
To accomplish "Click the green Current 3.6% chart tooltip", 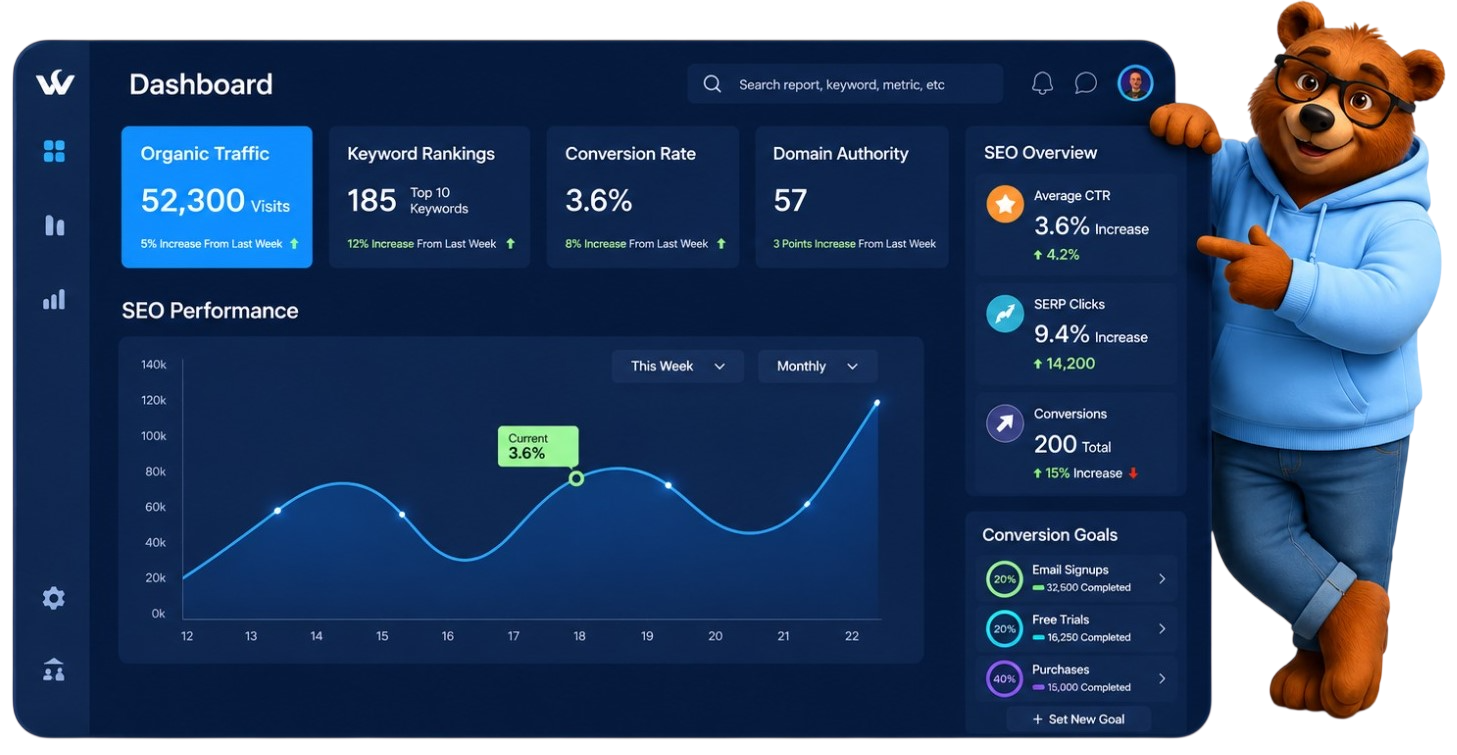I will 538,446.
